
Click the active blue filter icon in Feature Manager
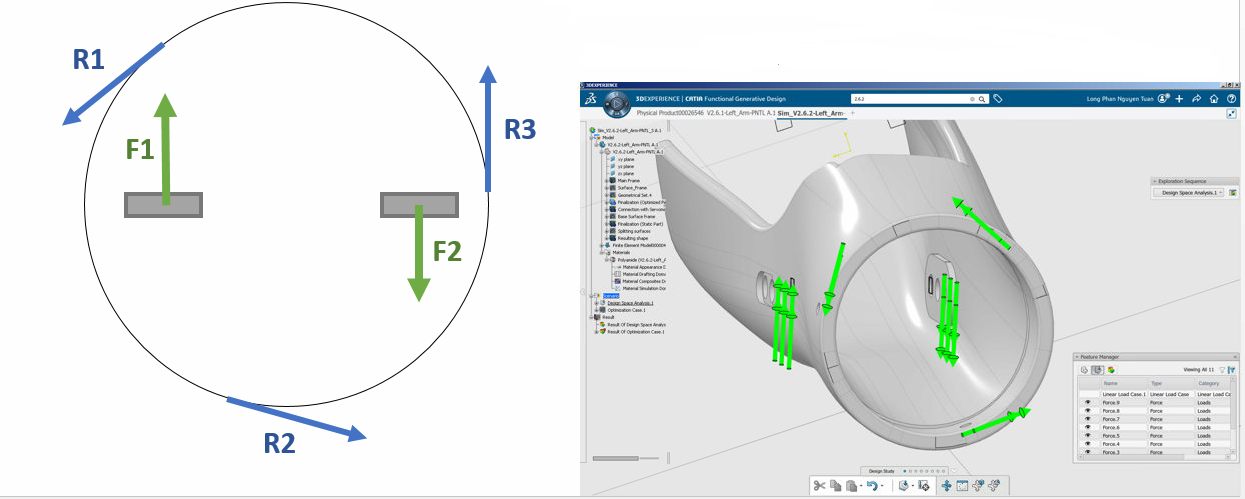point(1232,370)
